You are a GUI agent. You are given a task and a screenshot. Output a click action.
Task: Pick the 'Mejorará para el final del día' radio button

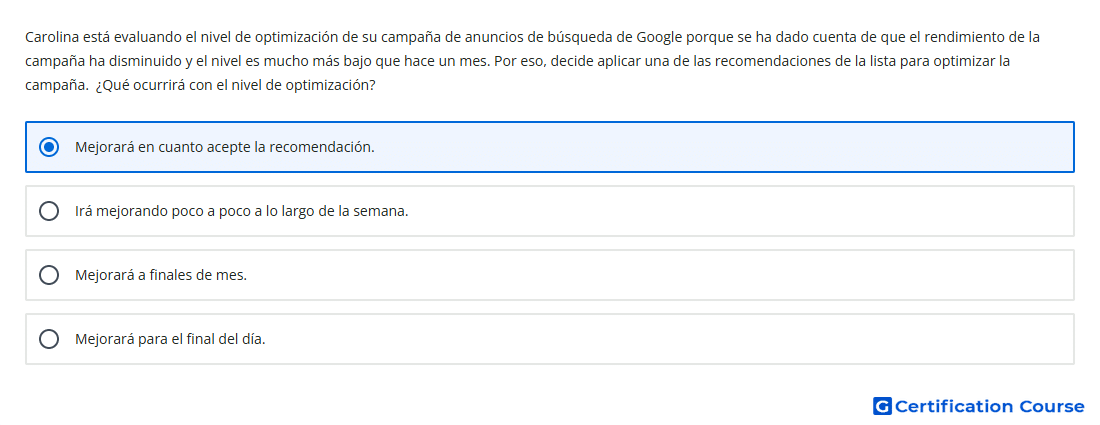pyautogui.click(x=49, y=339)
